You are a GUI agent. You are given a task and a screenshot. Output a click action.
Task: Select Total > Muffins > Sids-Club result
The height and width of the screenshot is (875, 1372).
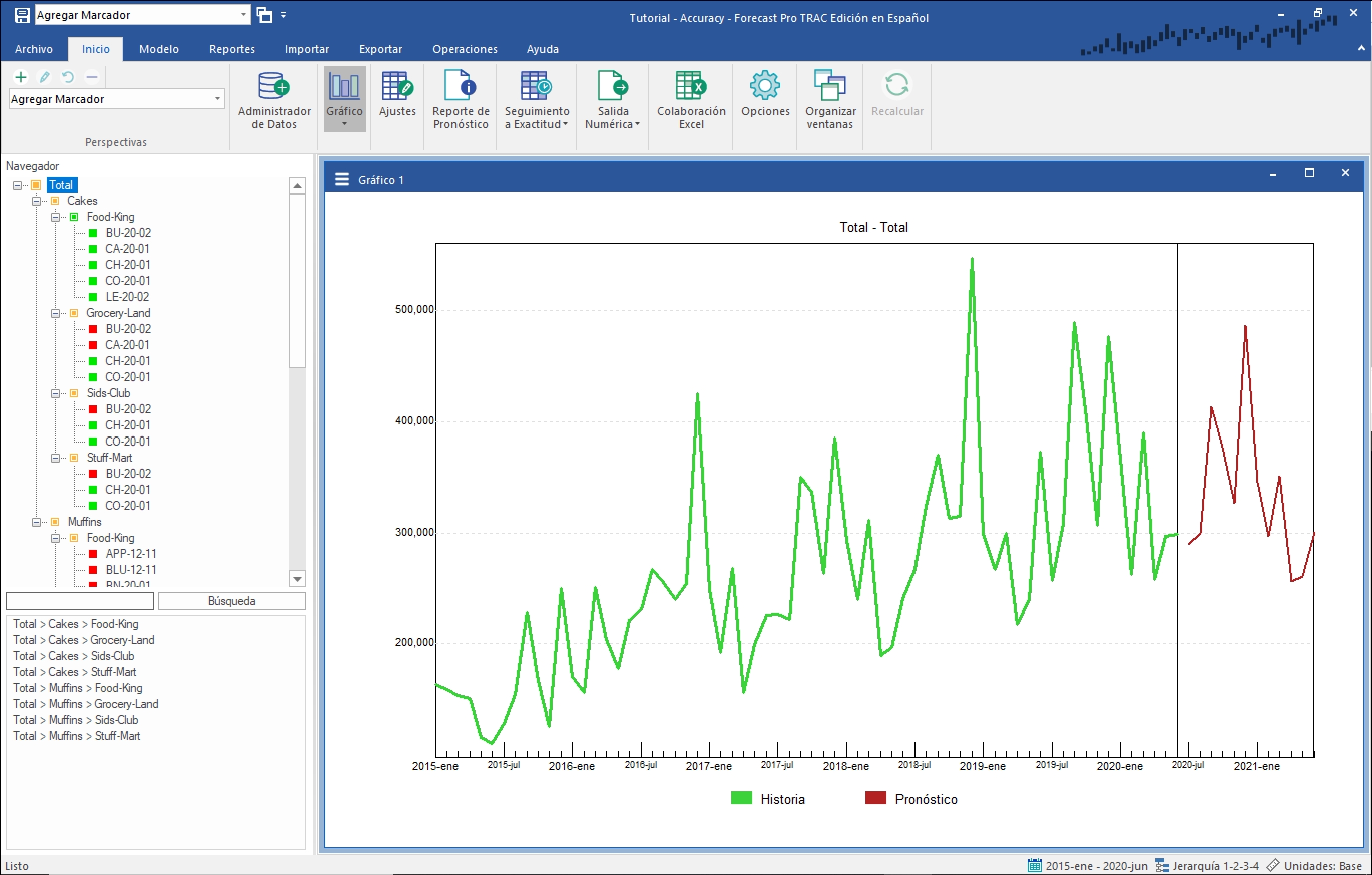tap(75, 720)
